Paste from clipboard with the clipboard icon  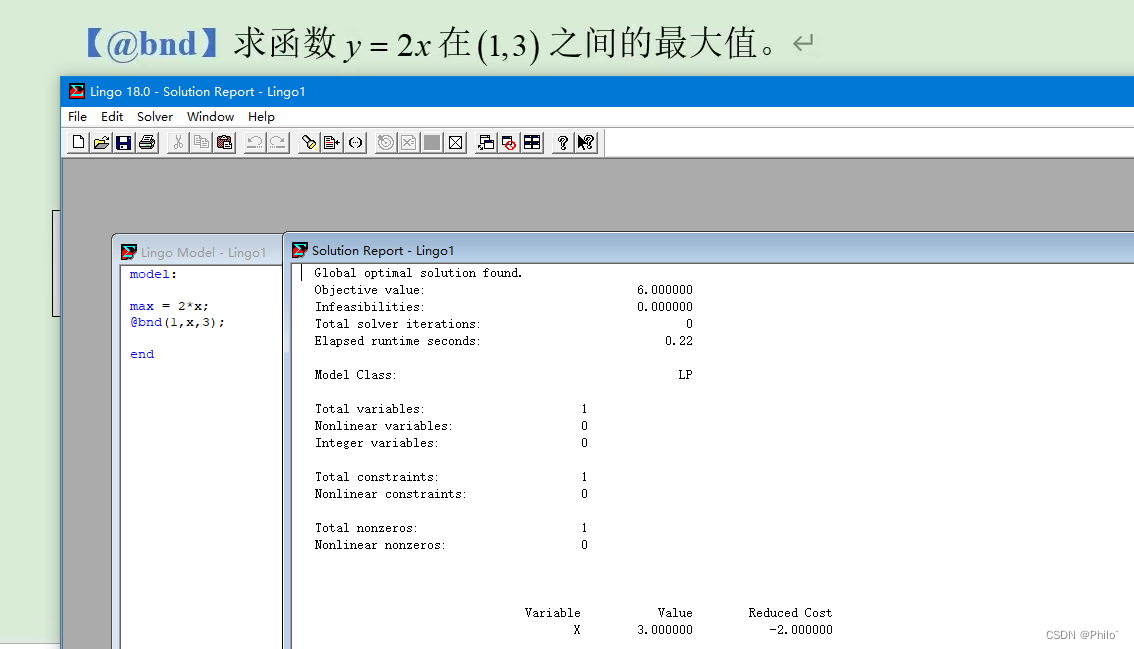224,143
